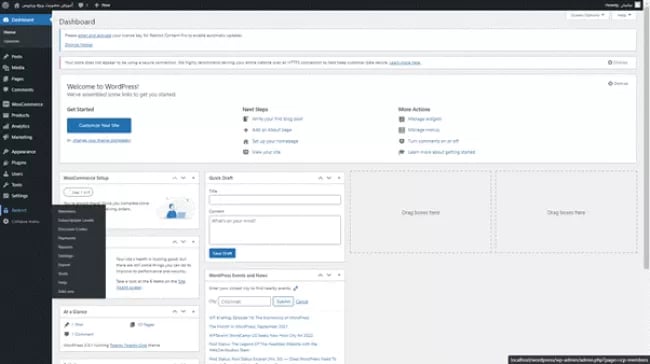Move Quick Draft panel down

click(x=329, y=178)
